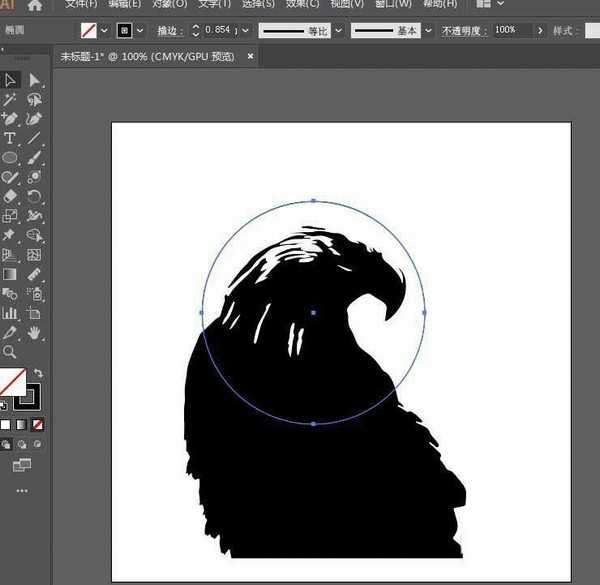
Task: Open the 效果(C) menu
Action: coord(302,4)
